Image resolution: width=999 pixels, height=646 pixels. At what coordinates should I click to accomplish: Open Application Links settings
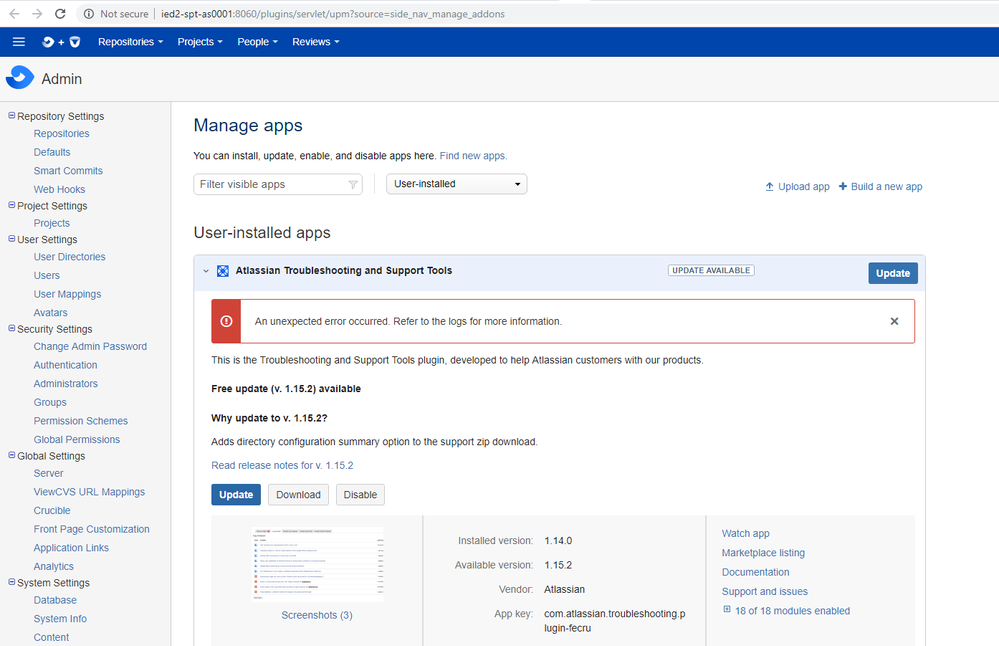71,548
